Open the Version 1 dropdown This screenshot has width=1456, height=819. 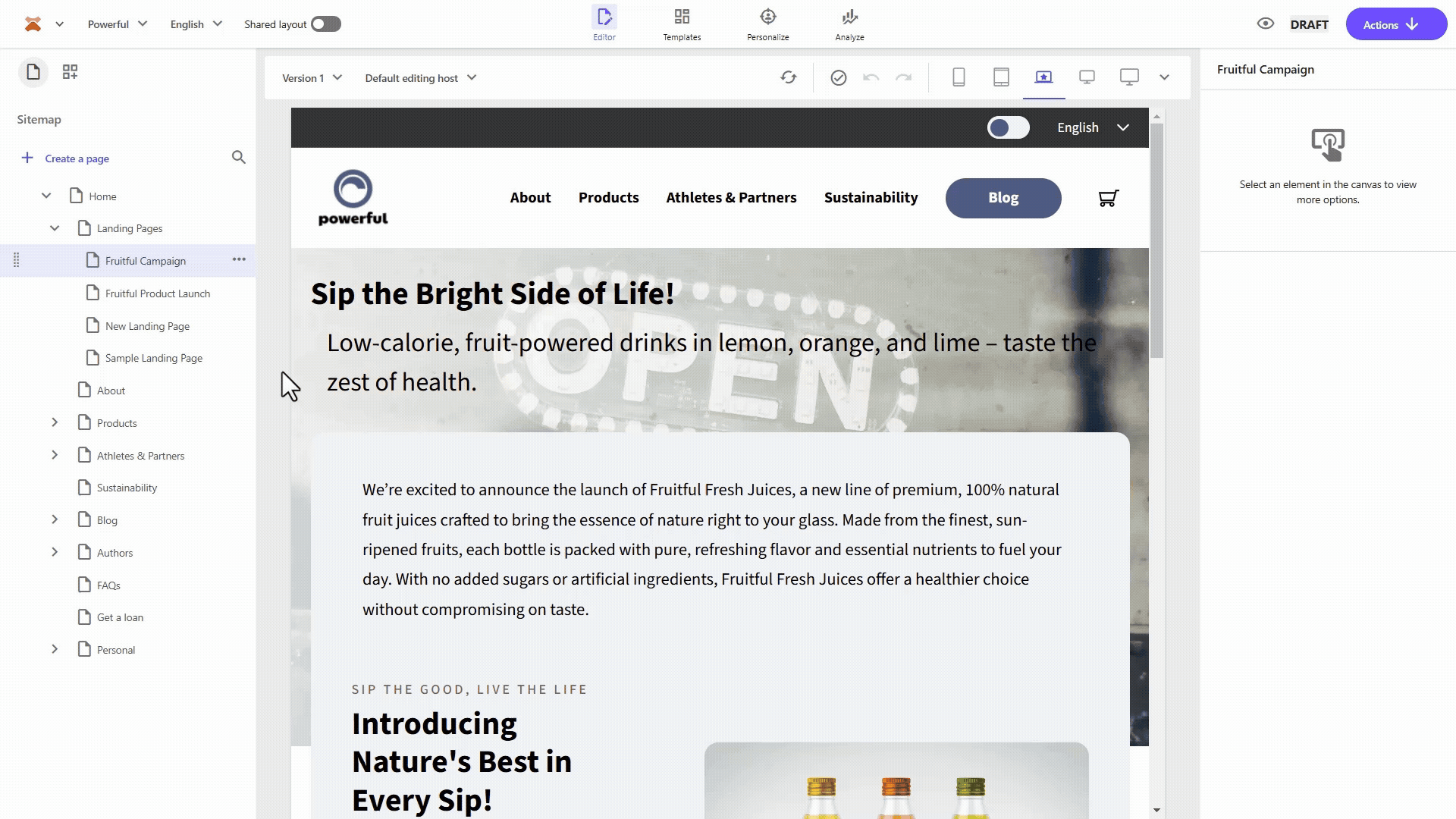[x=312, y=78]
